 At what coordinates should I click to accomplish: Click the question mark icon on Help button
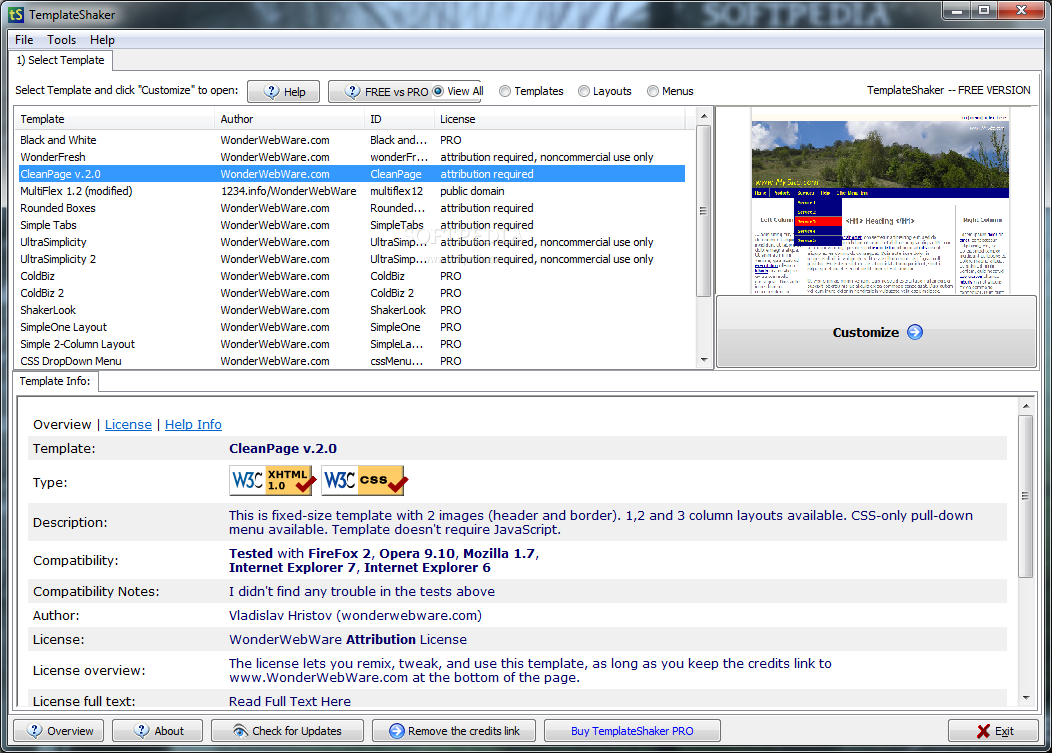[x=271, y=92]
